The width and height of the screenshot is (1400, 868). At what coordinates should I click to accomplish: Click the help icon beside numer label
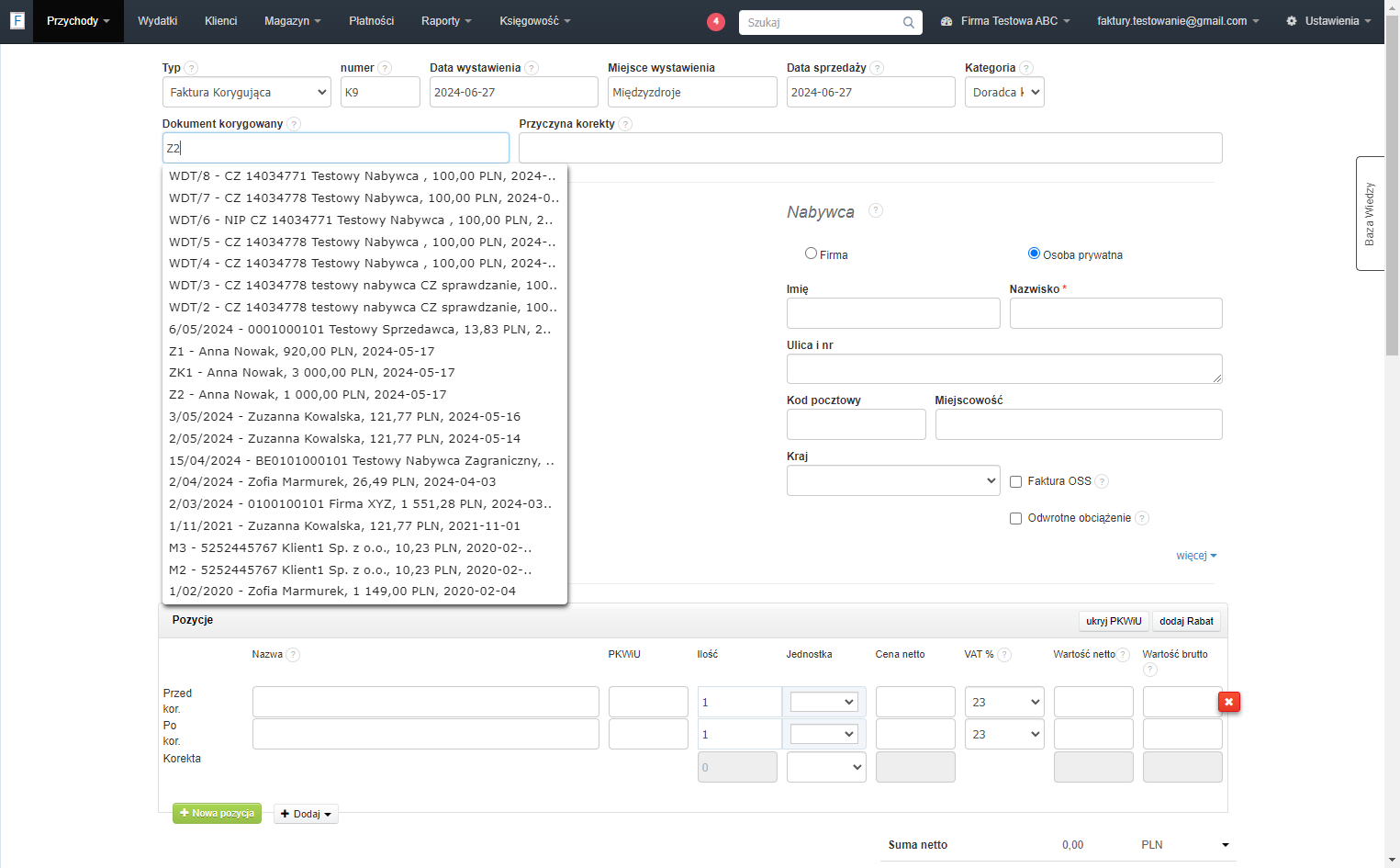coord(385,68)
